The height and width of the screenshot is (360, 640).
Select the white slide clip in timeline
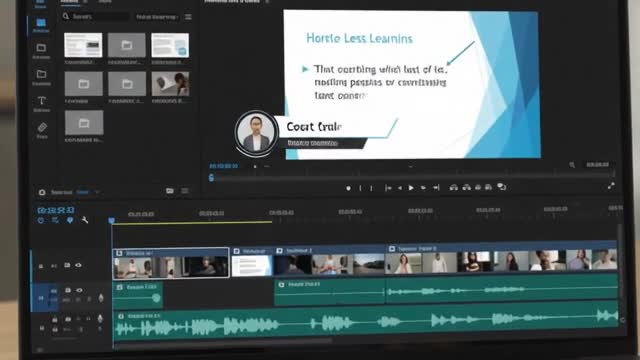(251, 262)
